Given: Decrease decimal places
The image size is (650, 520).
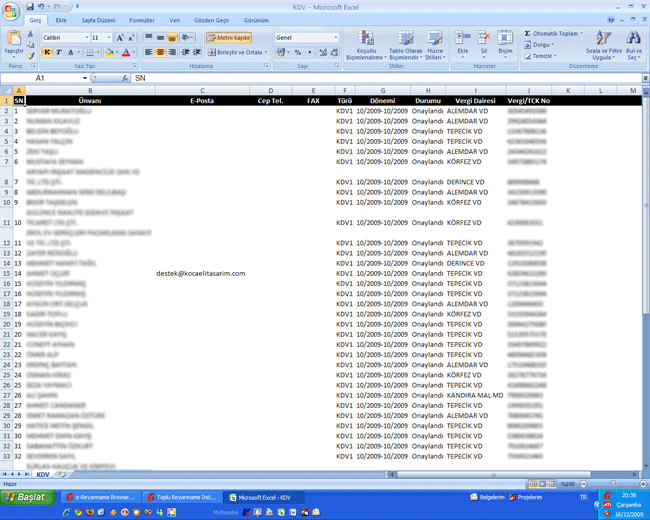Looking at the screenshot, I should point(334,52).
